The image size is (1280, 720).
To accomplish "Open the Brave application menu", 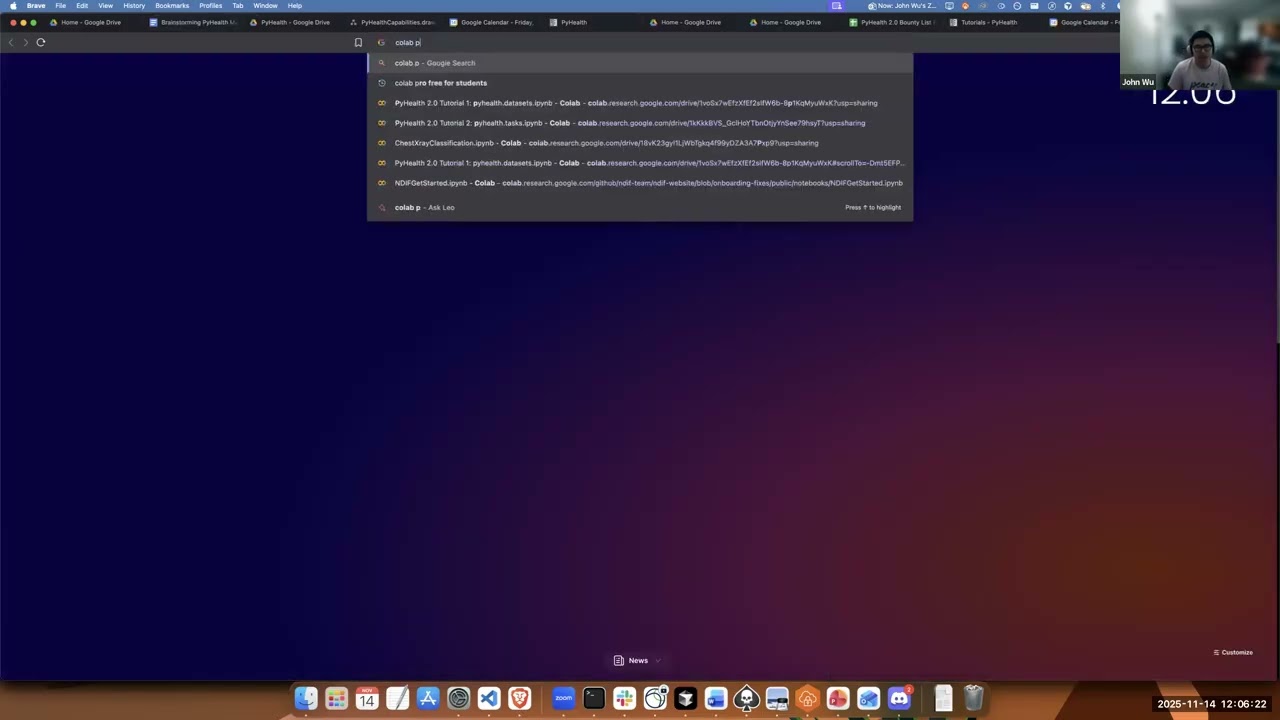I will (x=36, y=5).
